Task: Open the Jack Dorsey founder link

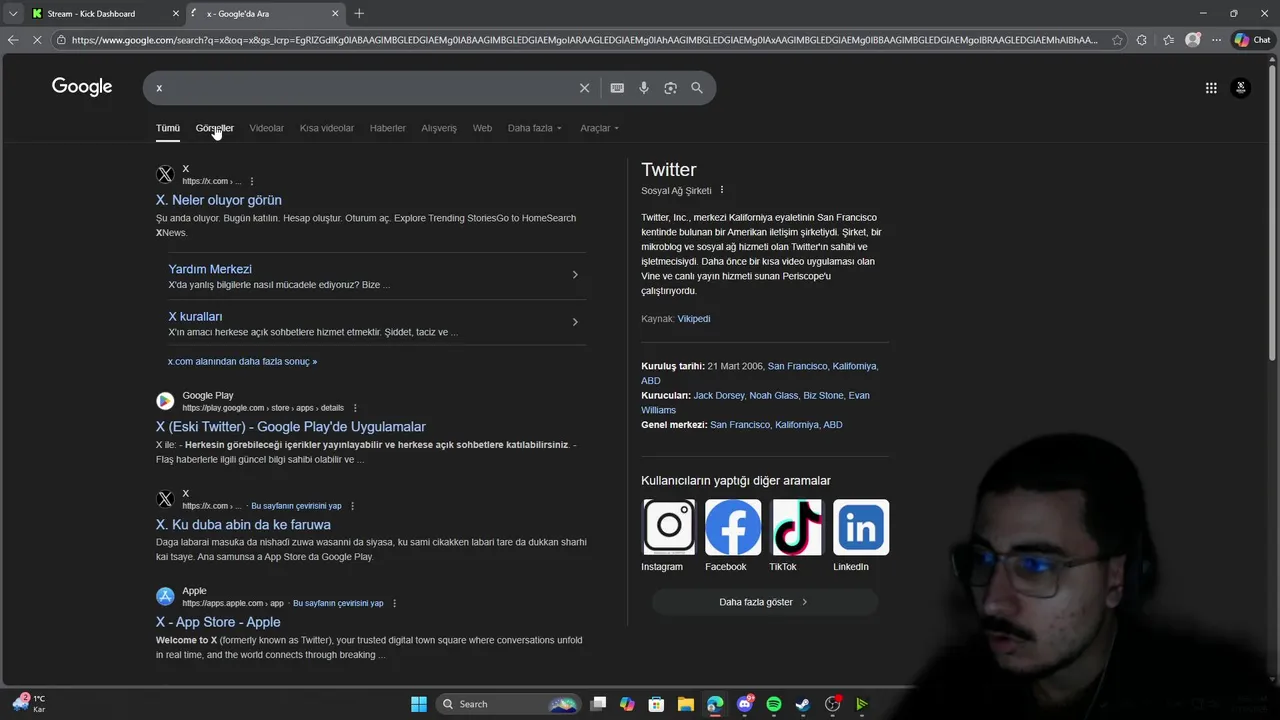Action: tap(719, 395)
